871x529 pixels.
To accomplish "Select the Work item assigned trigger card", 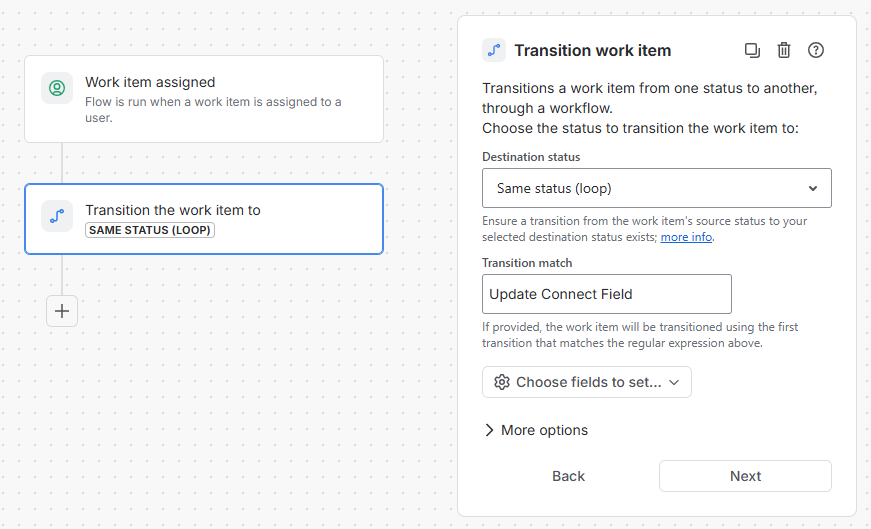I will click(x=204, y=99).
